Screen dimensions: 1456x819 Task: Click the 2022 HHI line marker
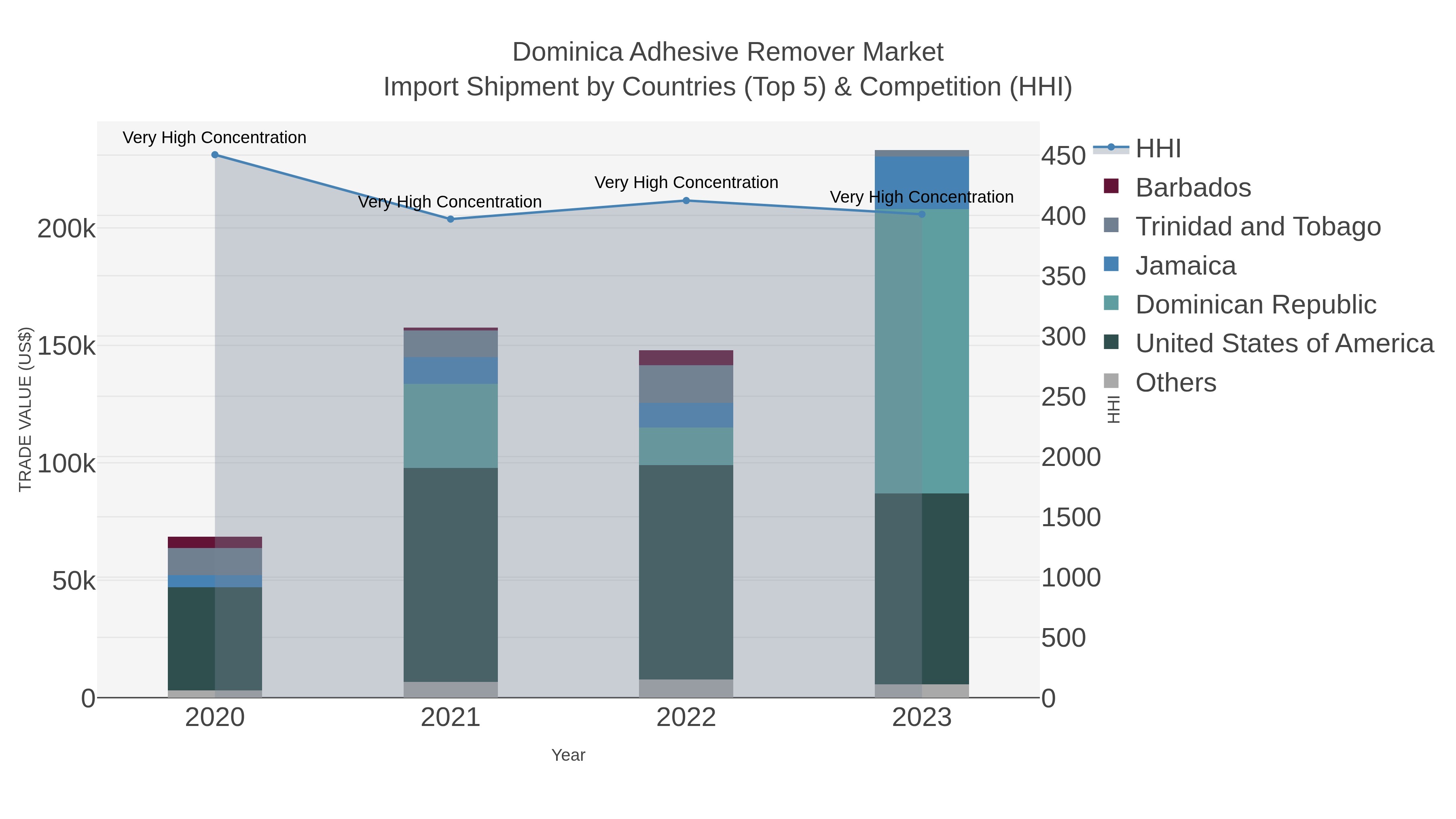tap(686, 201)
